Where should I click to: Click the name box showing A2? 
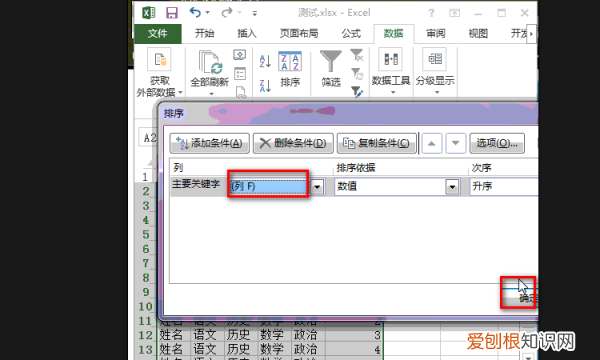148,138
